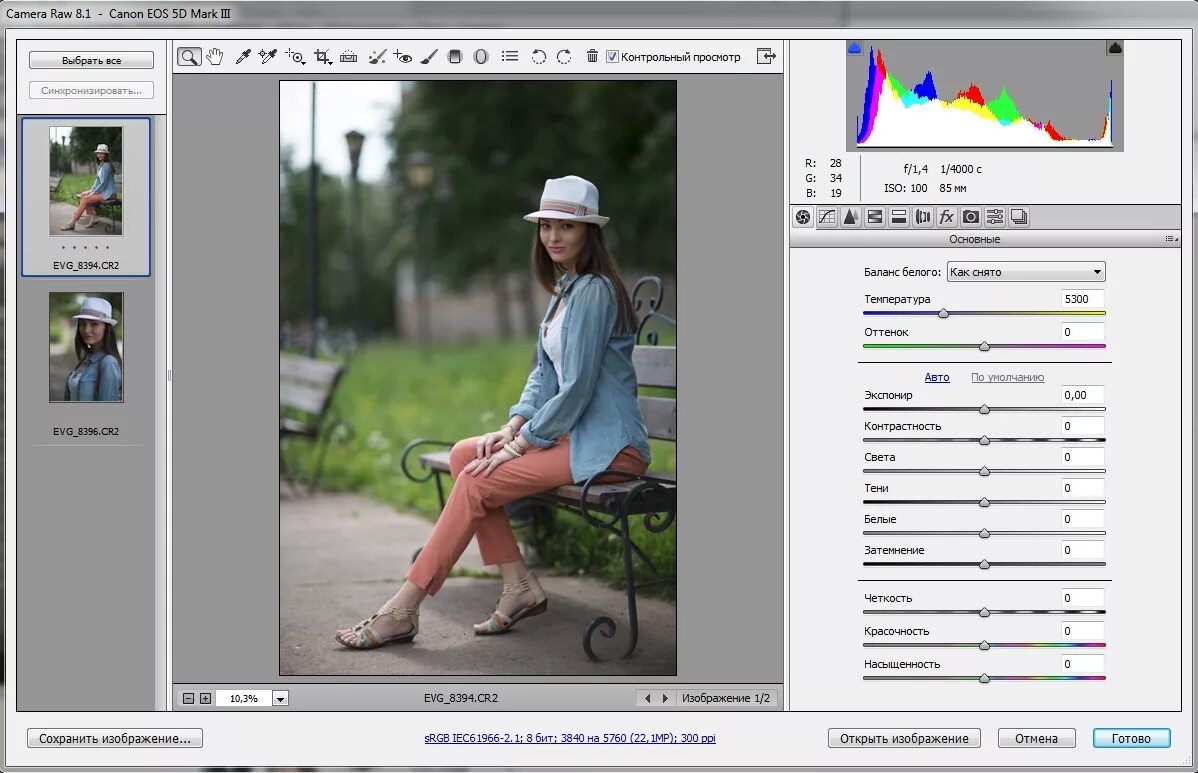
Task: Select the Crop tool
Action: (x=322, y=57)
